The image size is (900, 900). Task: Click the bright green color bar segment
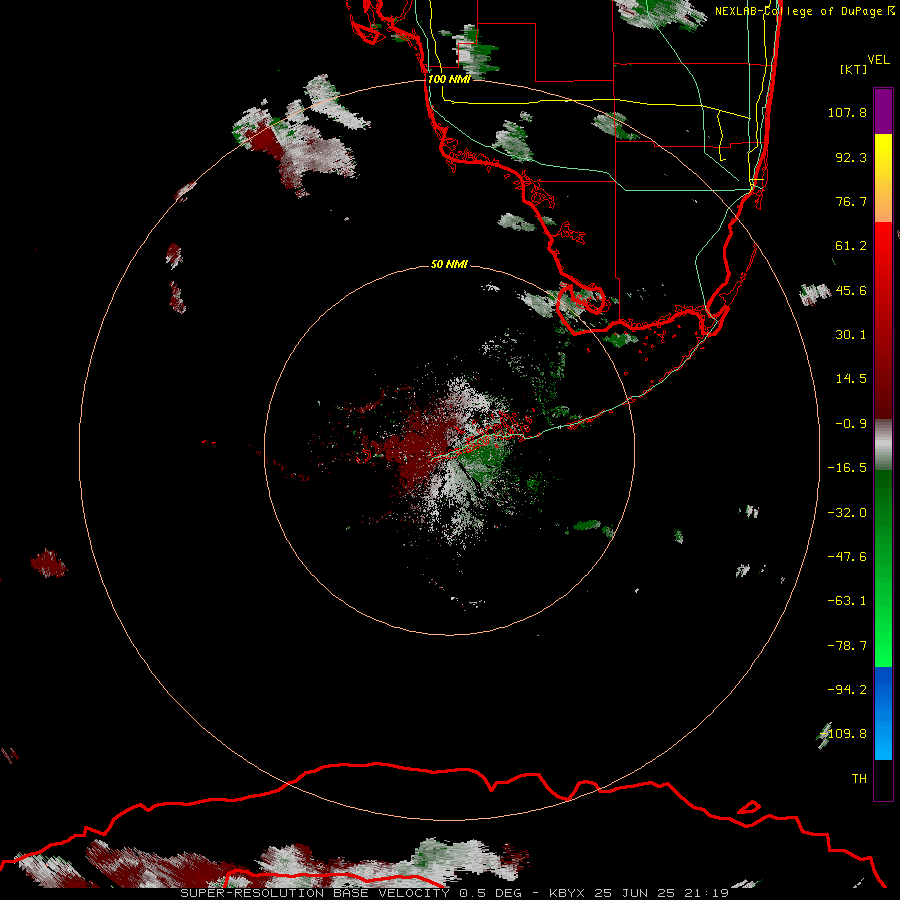883,620
